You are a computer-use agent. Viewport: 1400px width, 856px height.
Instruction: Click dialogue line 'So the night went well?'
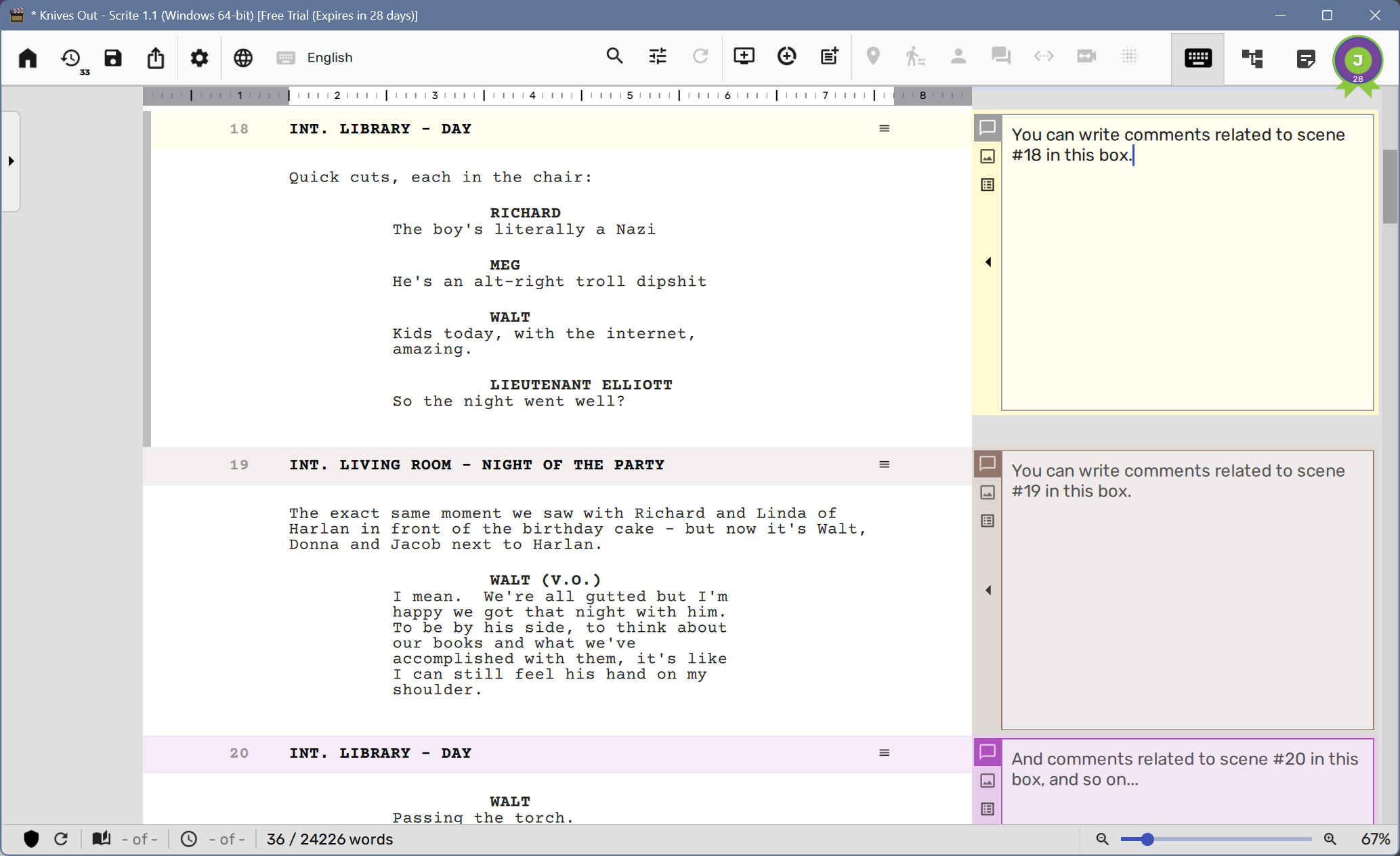tap(509, 401)
